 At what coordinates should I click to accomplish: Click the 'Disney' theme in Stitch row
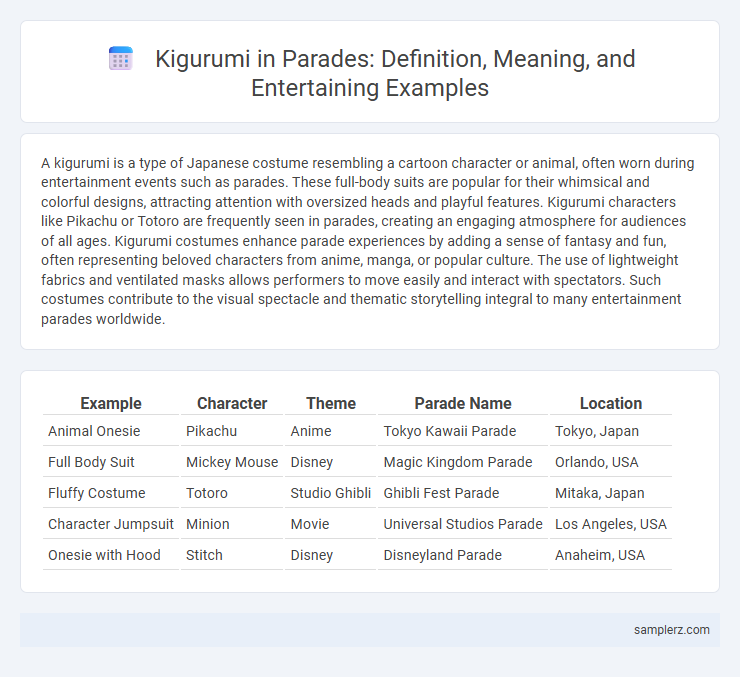click(330, 555)
